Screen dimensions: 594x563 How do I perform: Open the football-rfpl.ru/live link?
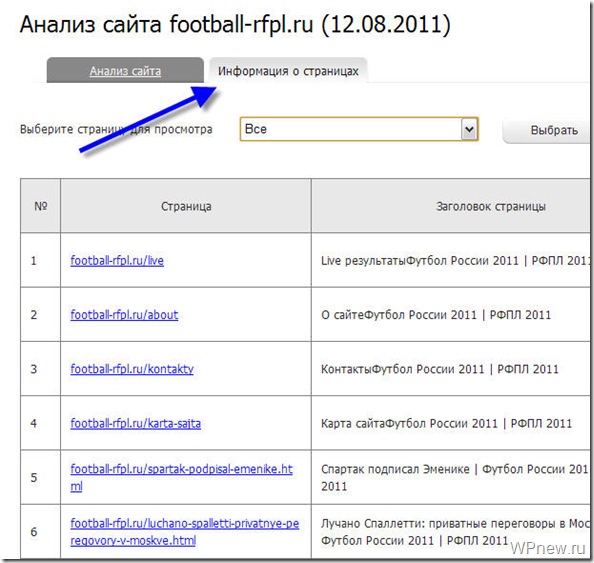point(117,260)
